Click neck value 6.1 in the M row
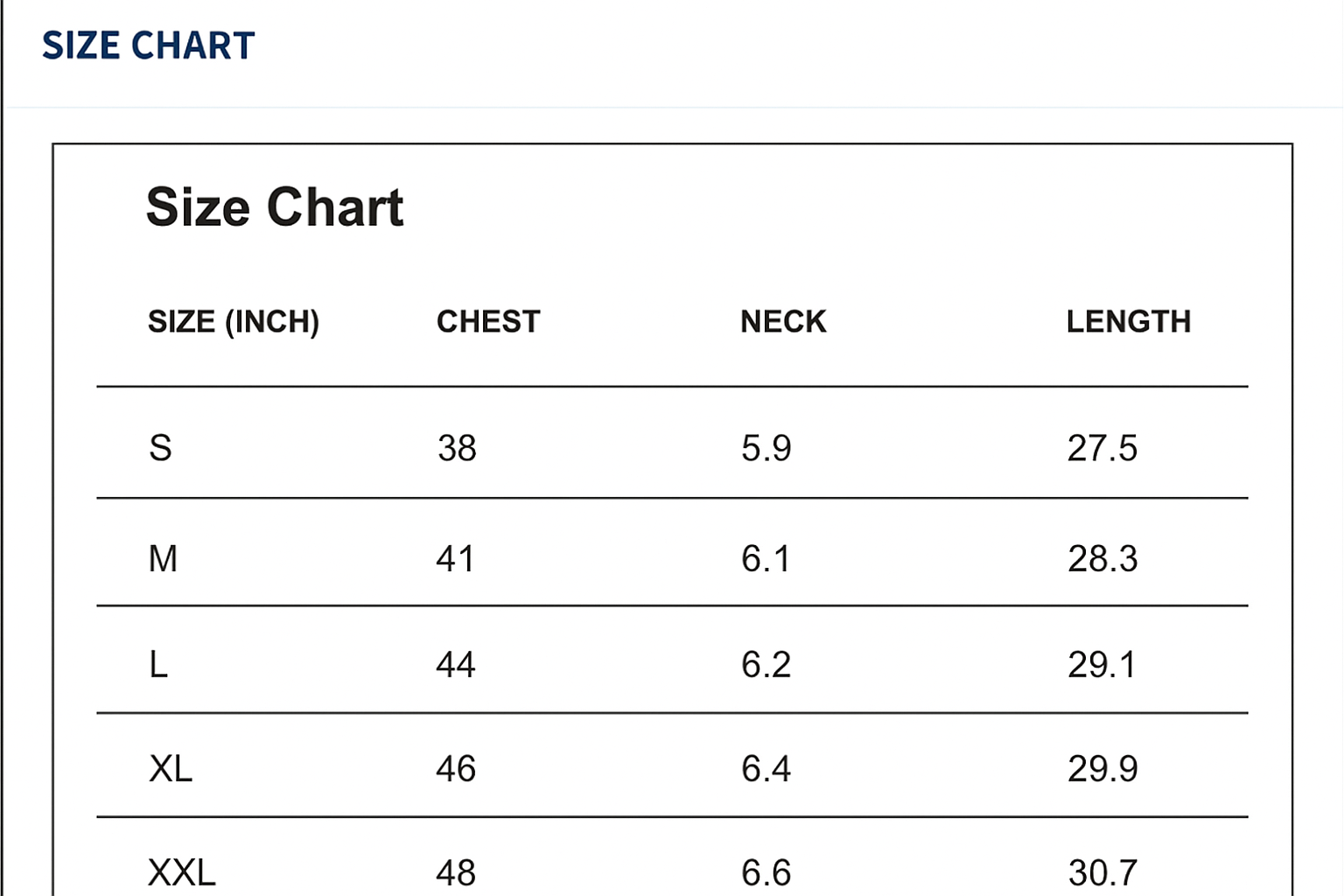1344x896 pixels. 766,558
